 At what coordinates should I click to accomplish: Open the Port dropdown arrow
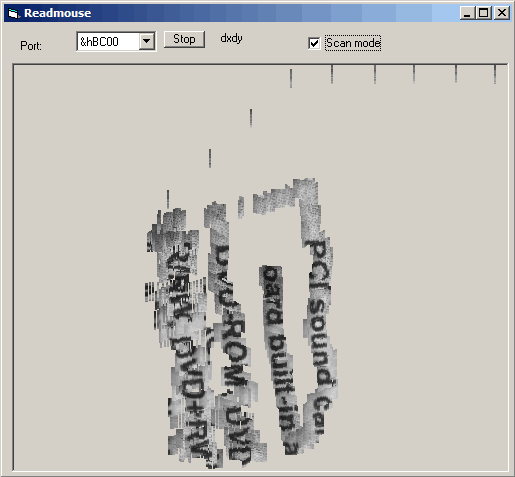click(147, 41)
